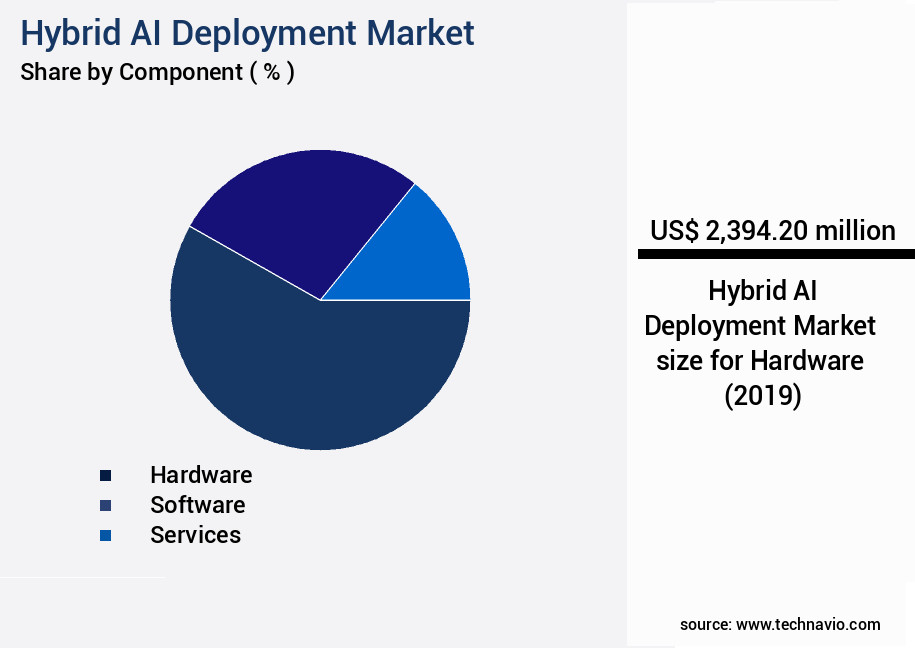The image size is (915, 648).
Task: Click 'Deployment Market' in the right caption
Action: tap(760, 326)
